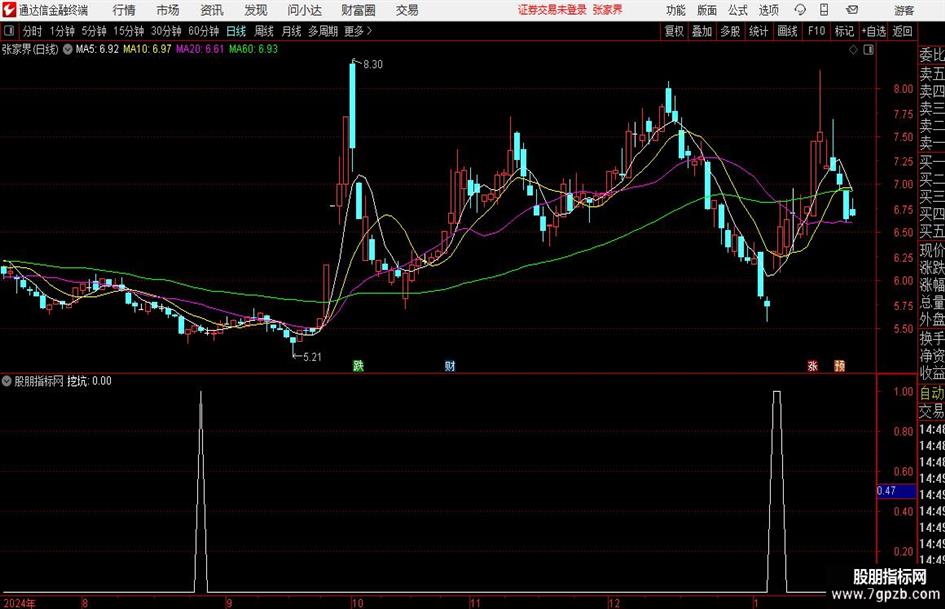The height and width of the screenshot is (609, 945).
Task: Click the 多股 toolbar button
Action: (730, 31)
